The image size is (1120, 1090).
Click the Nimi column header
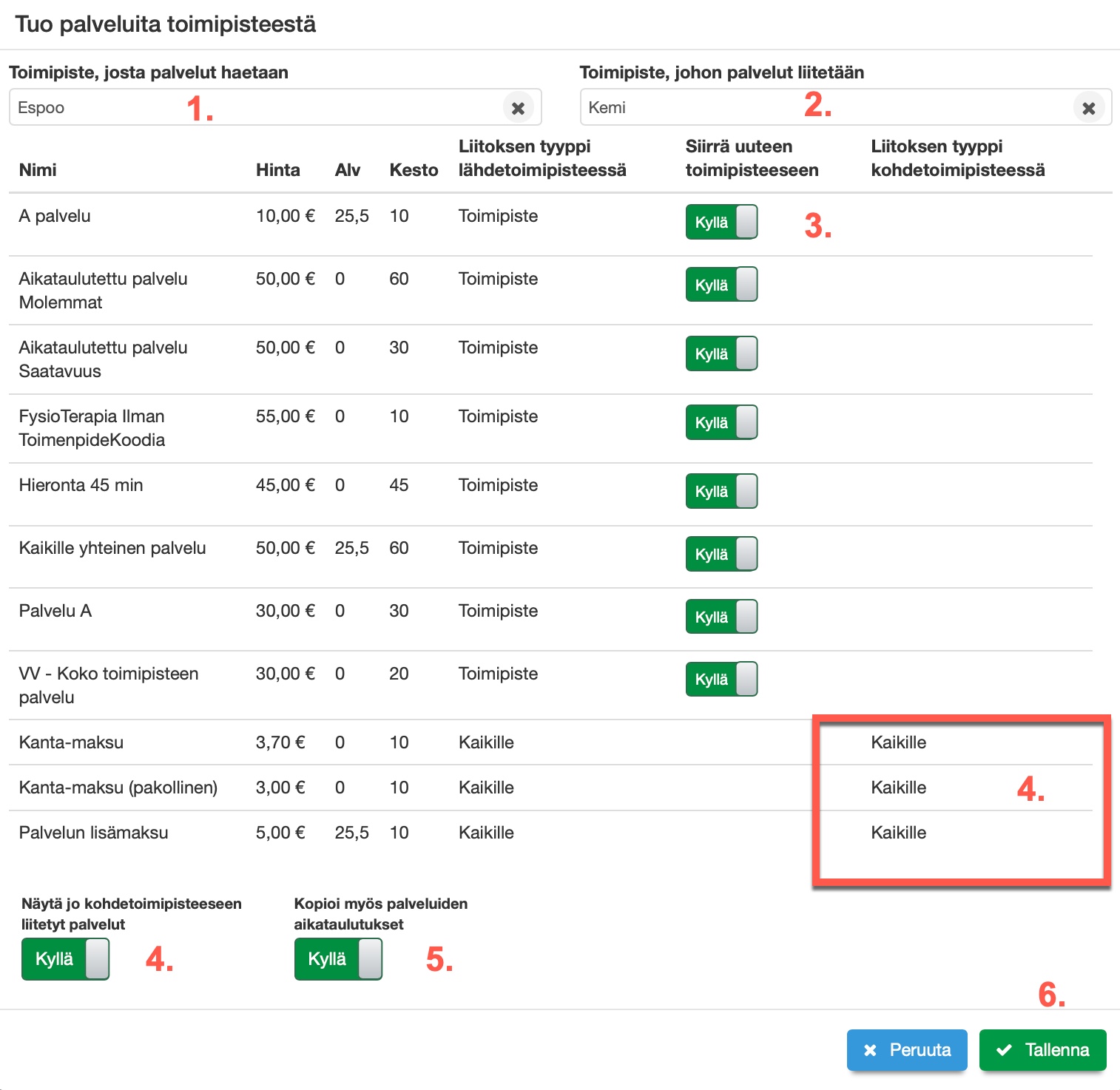point(38,170)
